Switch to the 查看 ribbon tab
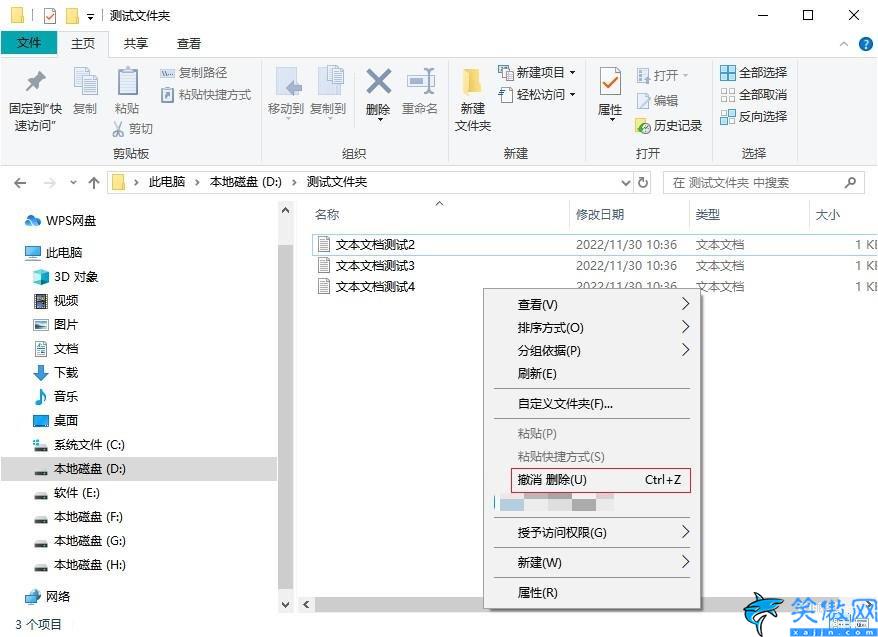Image resolution: width=878 pixels, height=637 pixels. coord(189,44)
